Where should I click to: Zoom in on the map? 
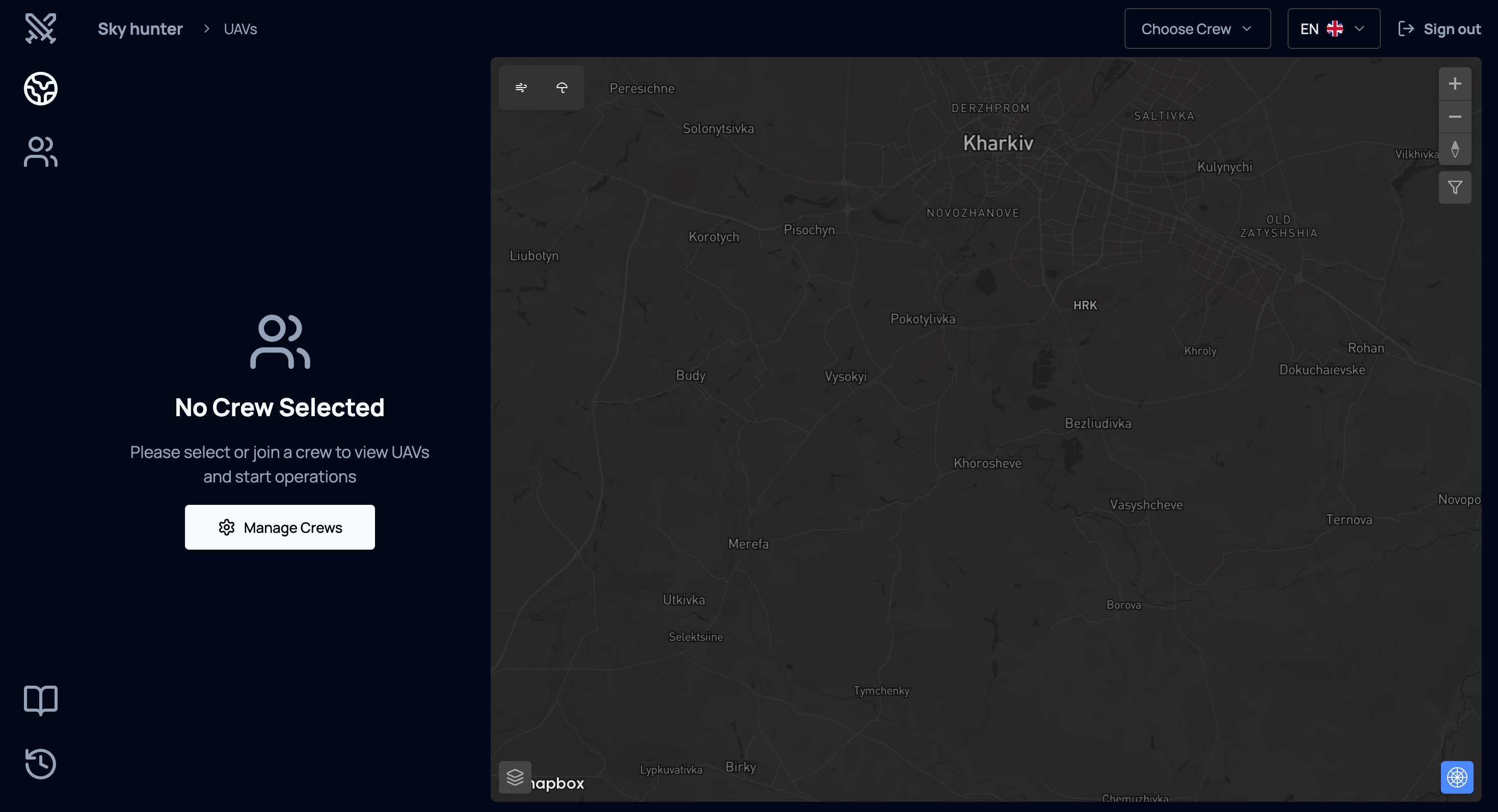[x=1455, y=84]
